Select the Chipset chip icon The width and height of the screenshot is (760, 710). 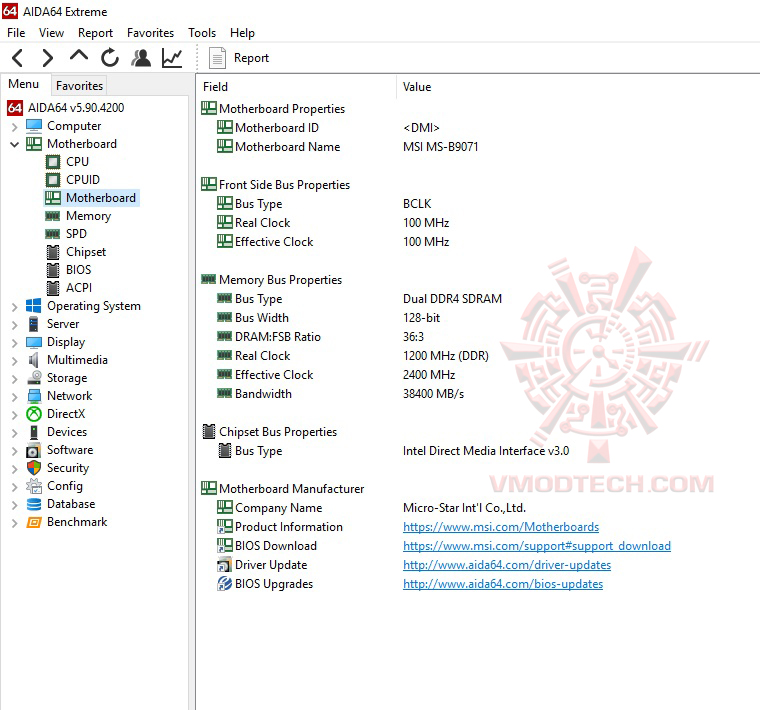click(x=53, y=252)
